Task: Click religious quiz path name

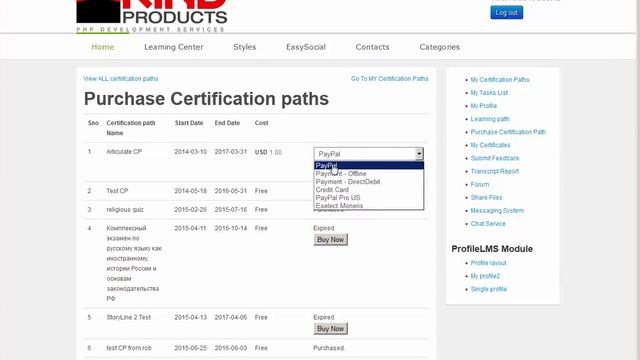Action: pos(125,209)
